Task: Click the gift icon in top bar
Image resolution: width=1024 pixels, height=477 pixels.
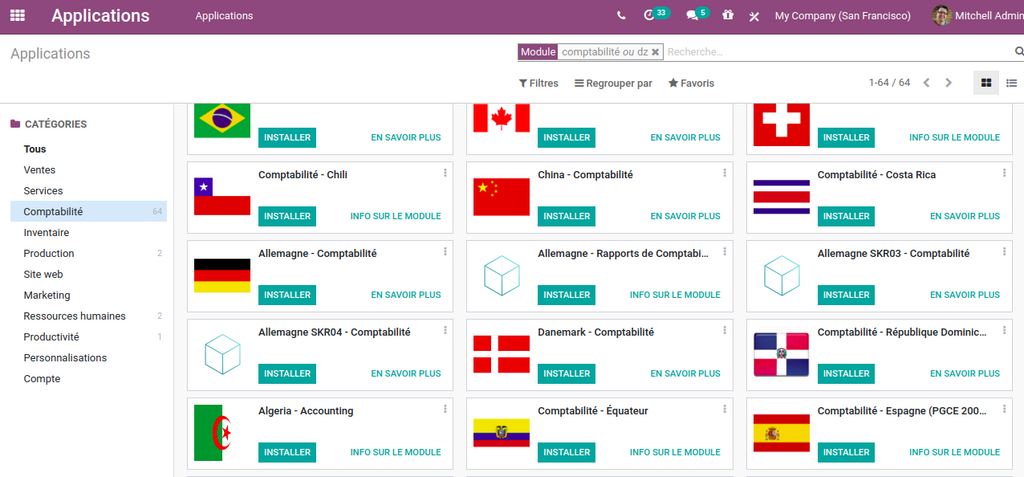Action: tap(728, 16)
